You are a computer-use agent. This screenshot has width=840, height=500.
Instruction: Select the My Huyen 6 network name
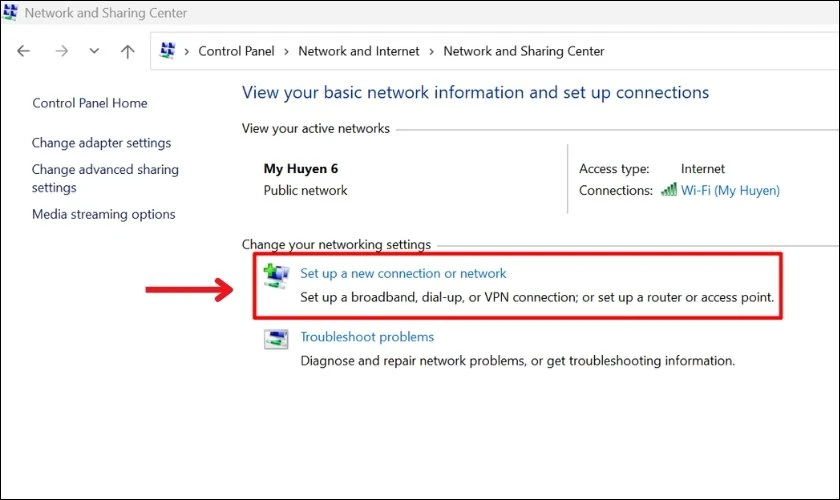point(301,168)
